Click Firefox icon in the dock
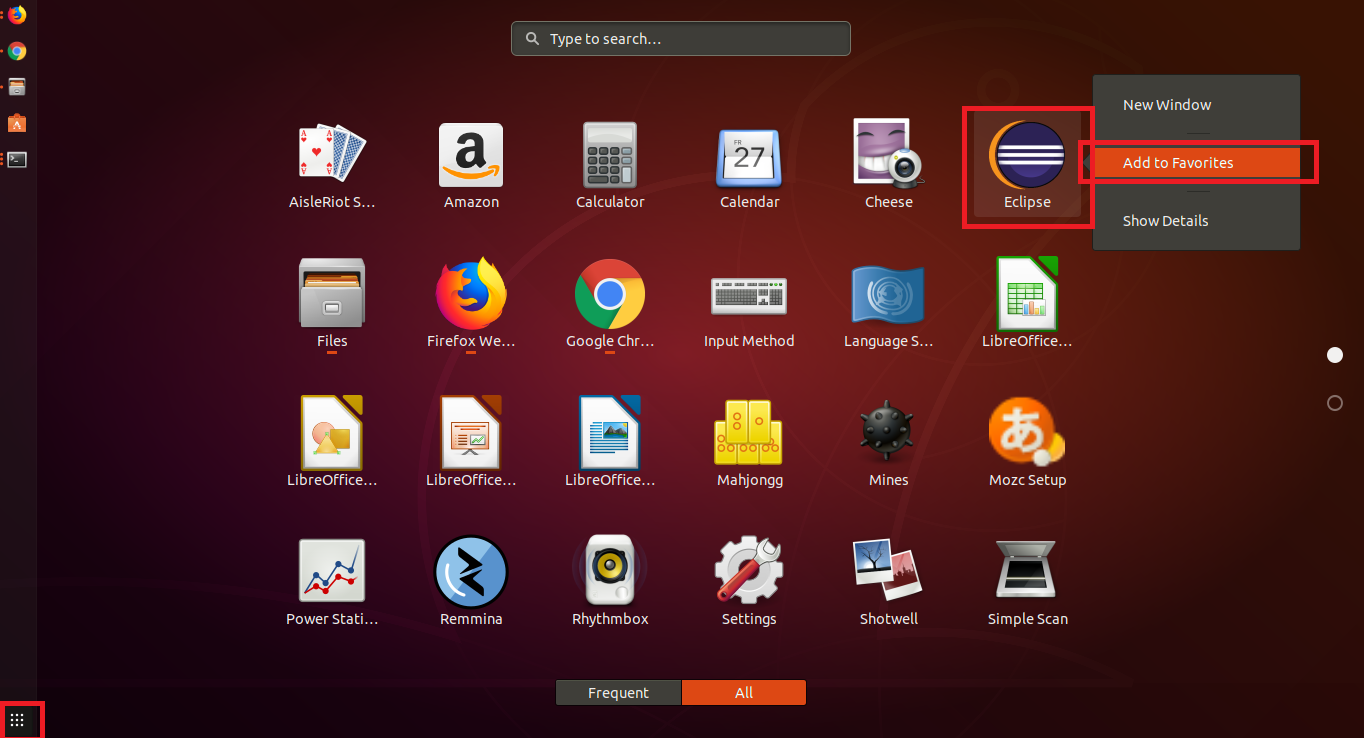This screenshot has height=738, width=1364. (x=17, y=15)
